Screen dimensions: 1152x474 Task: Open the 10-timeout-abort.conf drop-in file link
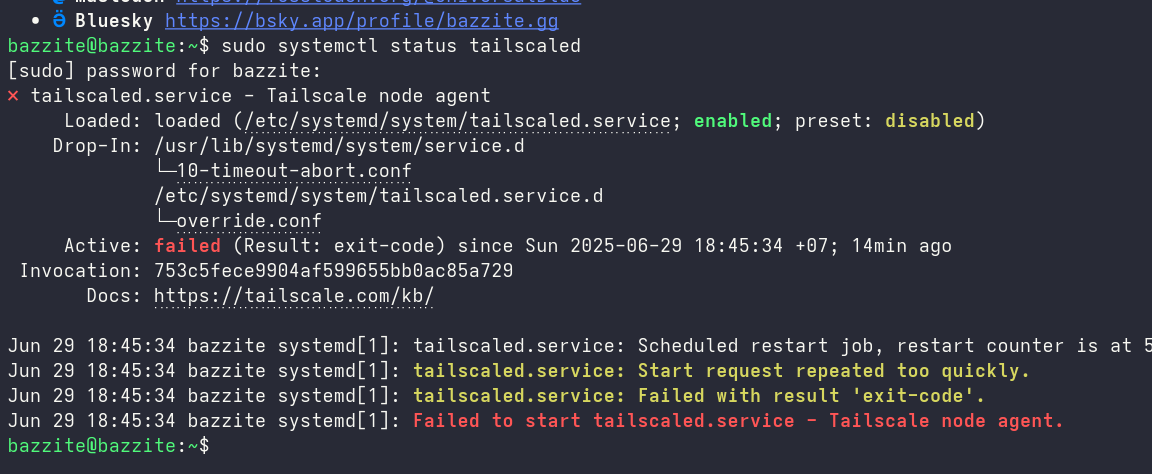click(x=294, y=171)
